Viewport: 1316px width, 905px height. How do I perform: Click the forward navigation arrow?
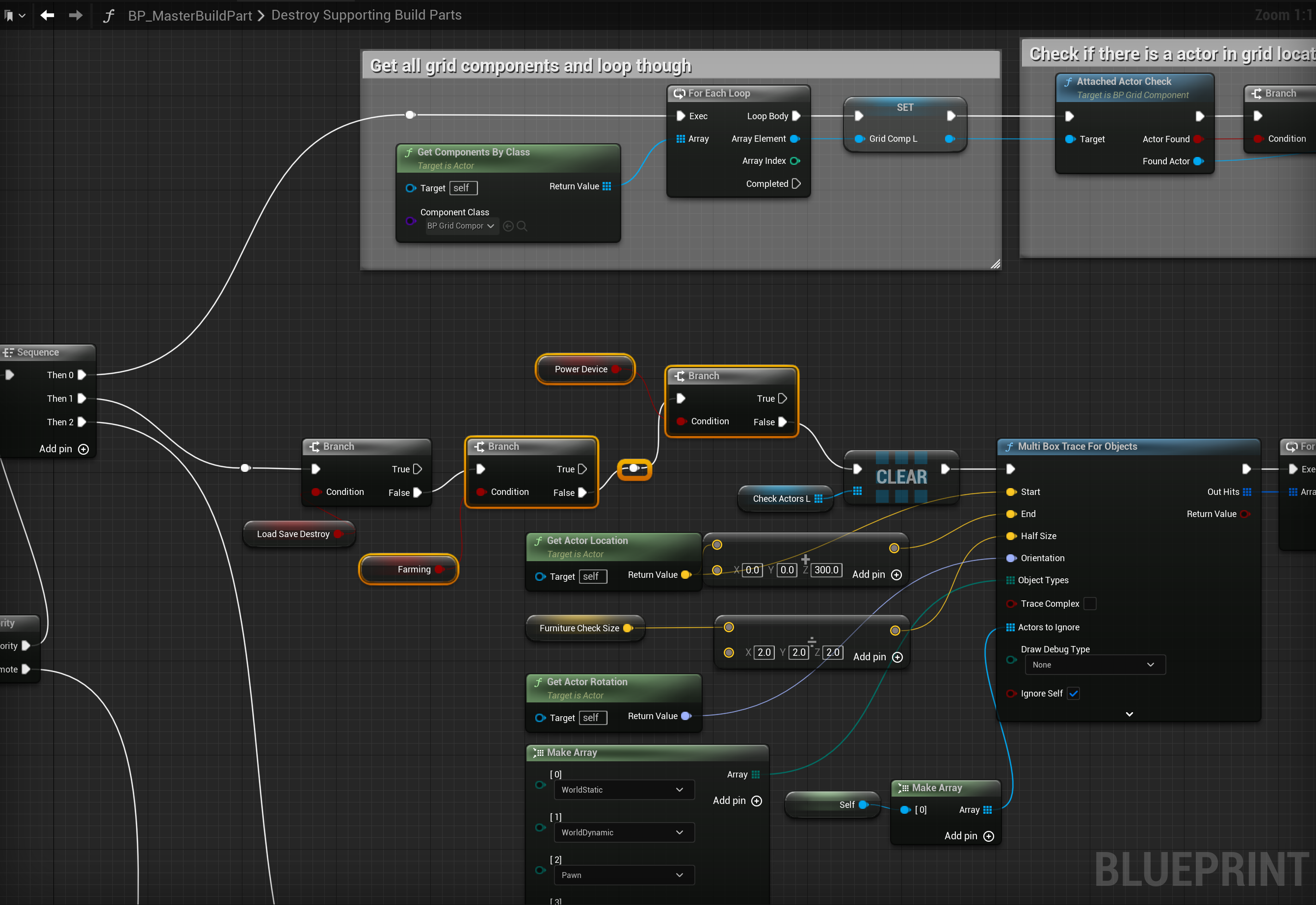[x=76, y=15]
